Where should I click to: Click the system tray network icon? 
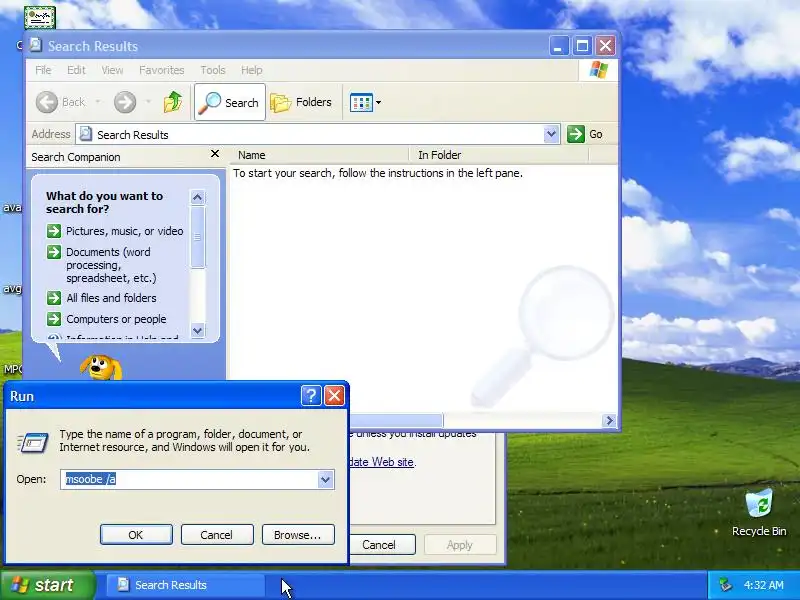click(725, 585)
